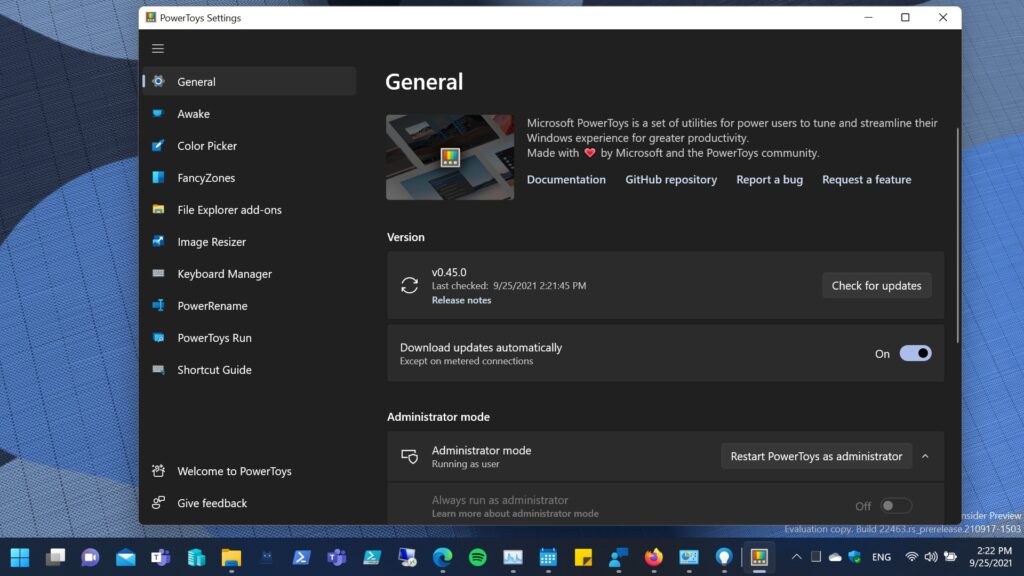Click the Check for updates button

(x=876, y=285)
